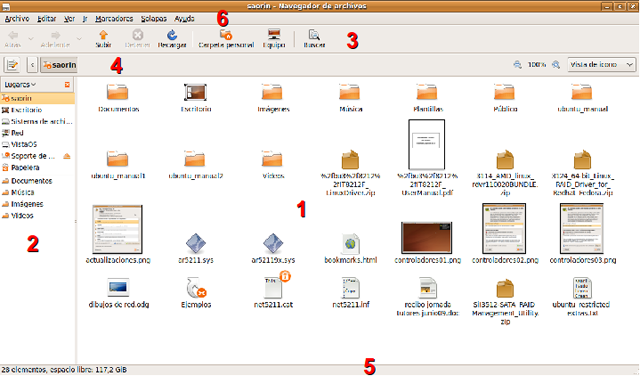Select ubuntu restricted extras text file
640x384 pixels.
(582, 288)
